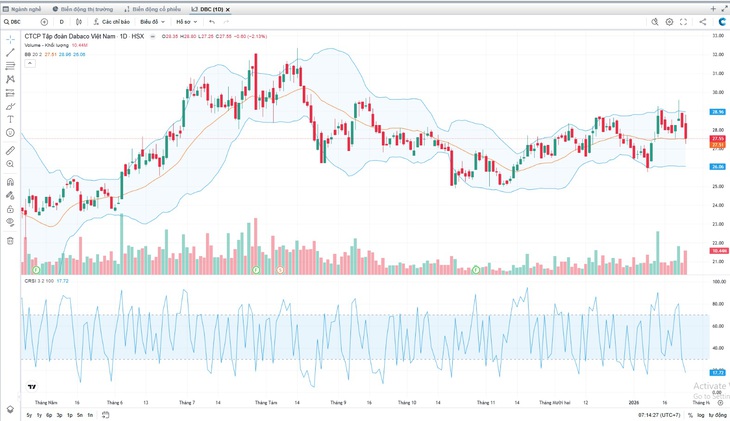Collapse the indicator legend arrow

30,63
